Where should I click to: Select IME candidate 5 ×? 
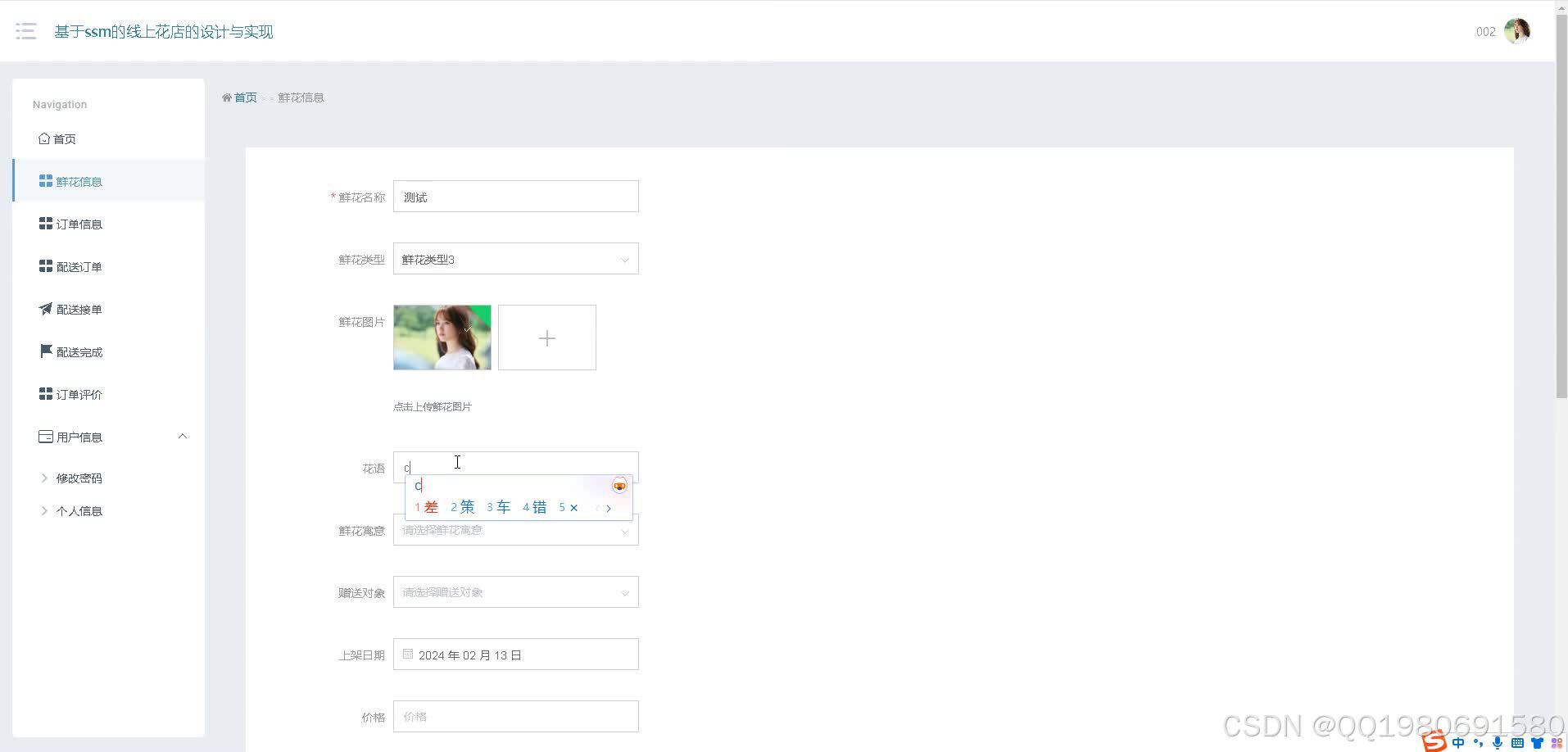pos(569,507)
